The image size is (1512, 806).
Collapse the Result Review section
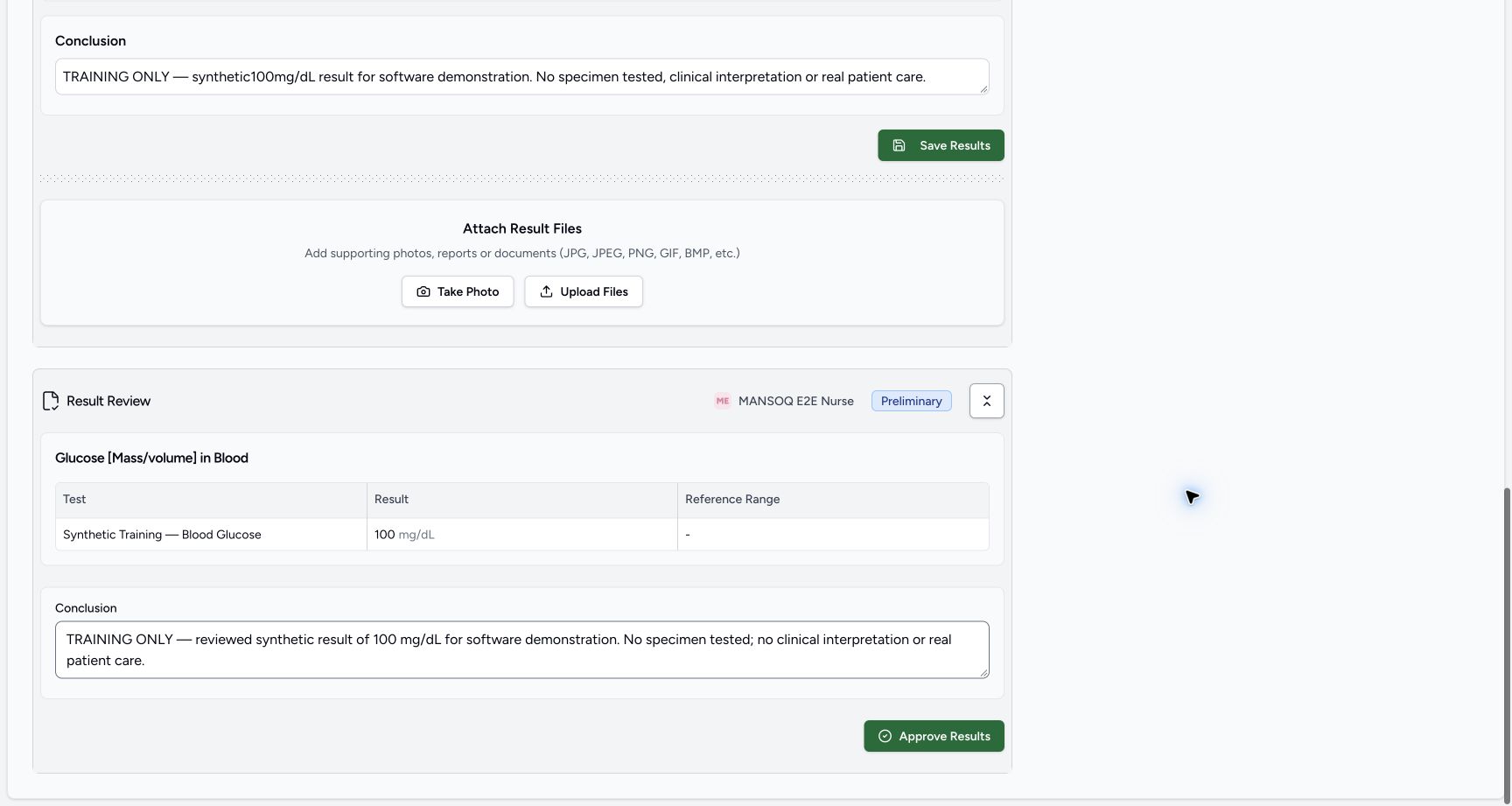pos(986,401)
